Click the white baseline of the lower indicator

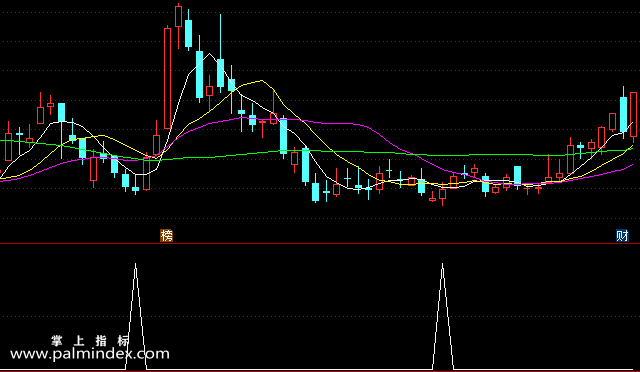[320, 370]
